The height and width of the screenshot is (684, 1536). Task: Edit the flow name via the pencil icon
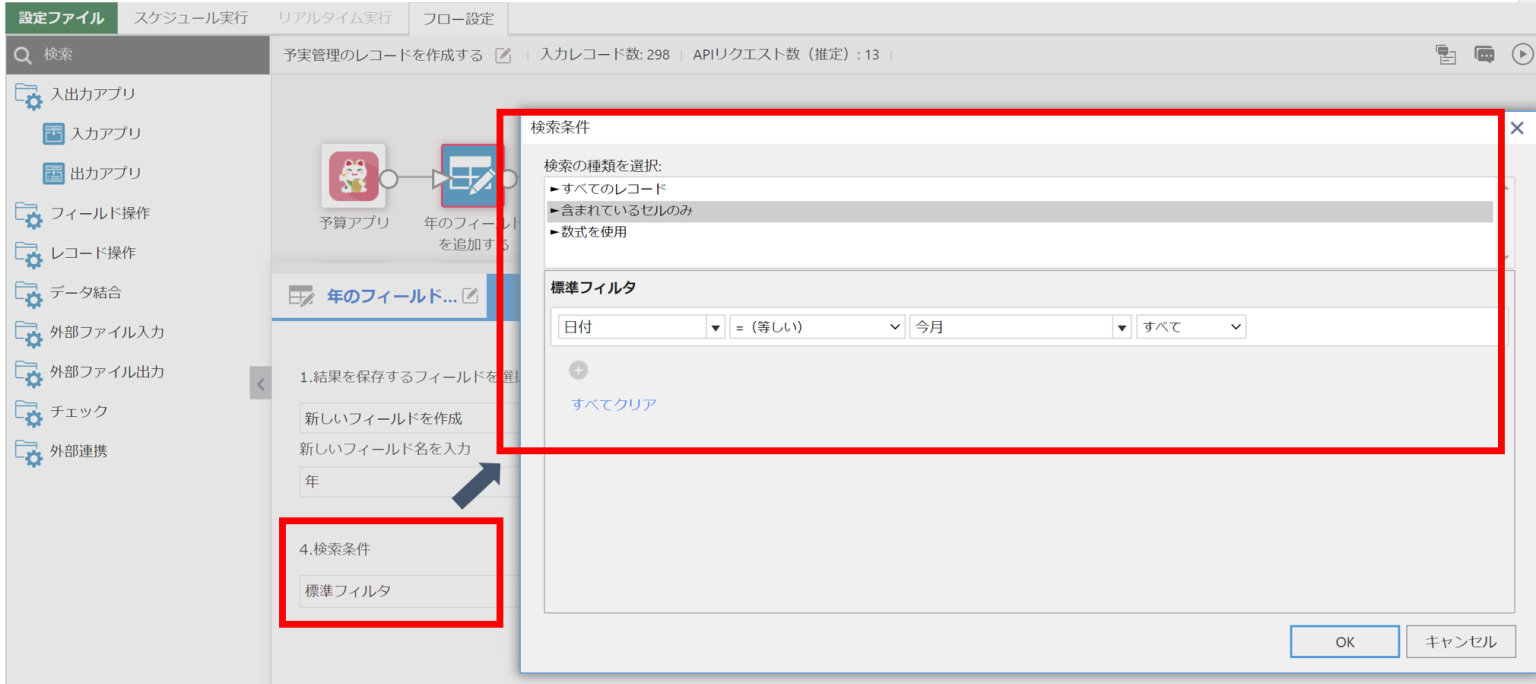[x=503, y=55]
